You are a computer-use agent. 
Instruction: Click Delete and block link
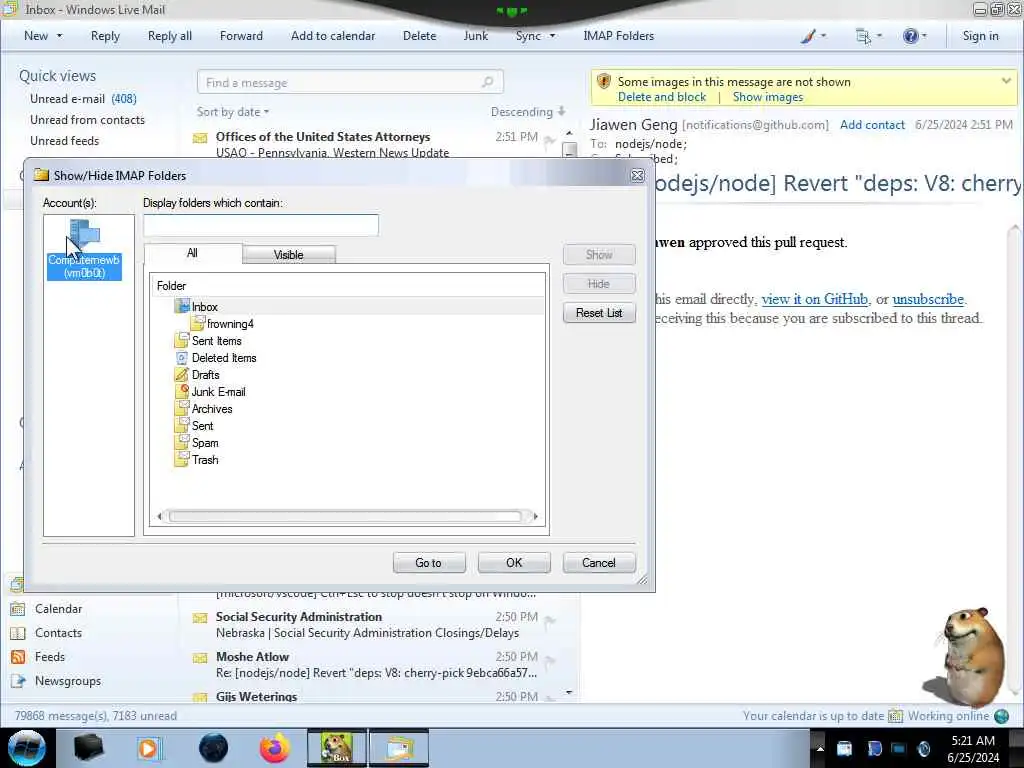click(662, 97)
